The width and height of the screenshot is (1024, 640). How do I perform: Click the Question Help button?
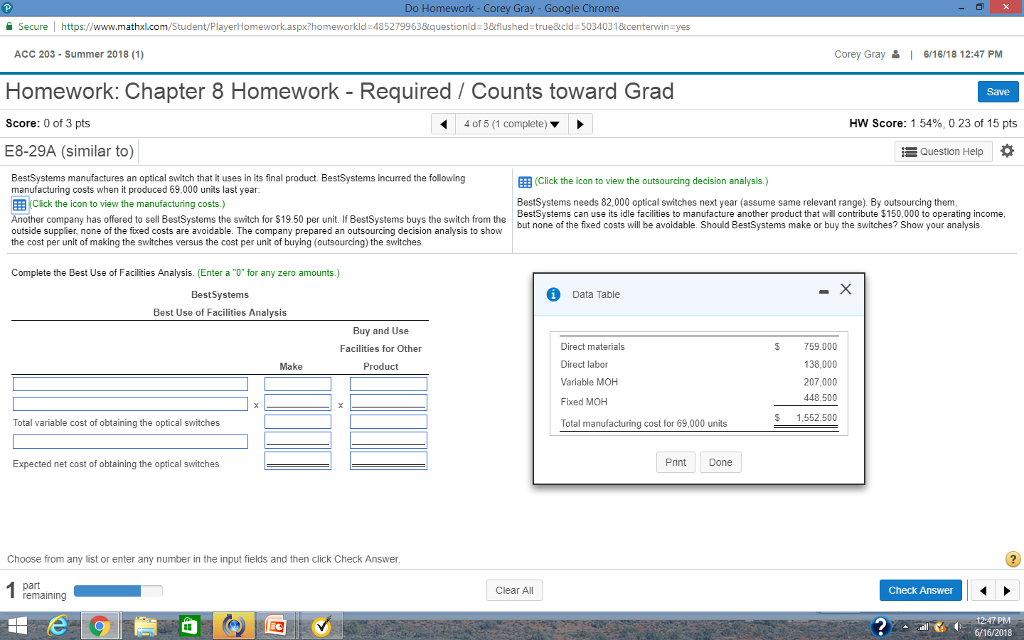pyautogui.click(x=943, y=152)
